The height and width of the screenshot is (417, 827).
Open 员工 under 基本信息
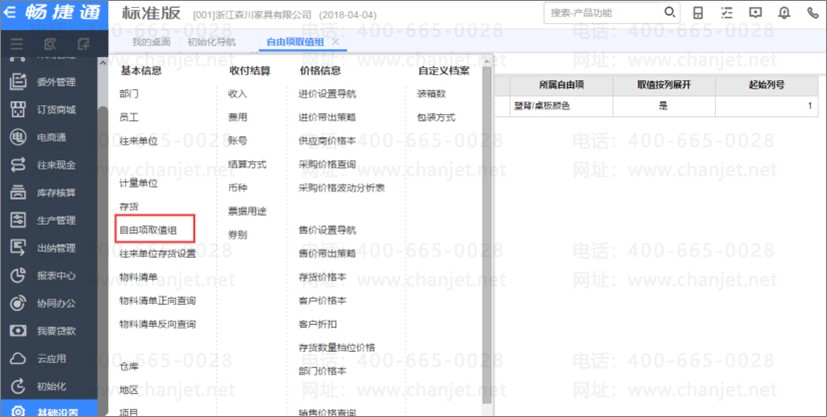[x=129, y=117]
